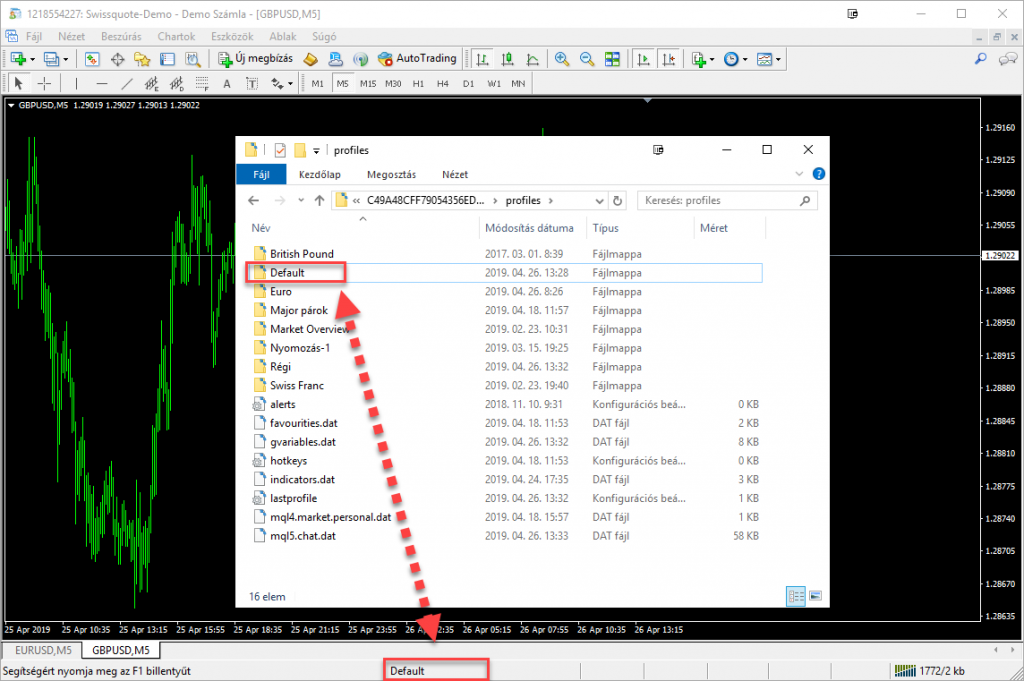The height and width of the screenshot is (681, 1024).
Task: Open the New Chart dropdown arrow
Action: point(32,60)
